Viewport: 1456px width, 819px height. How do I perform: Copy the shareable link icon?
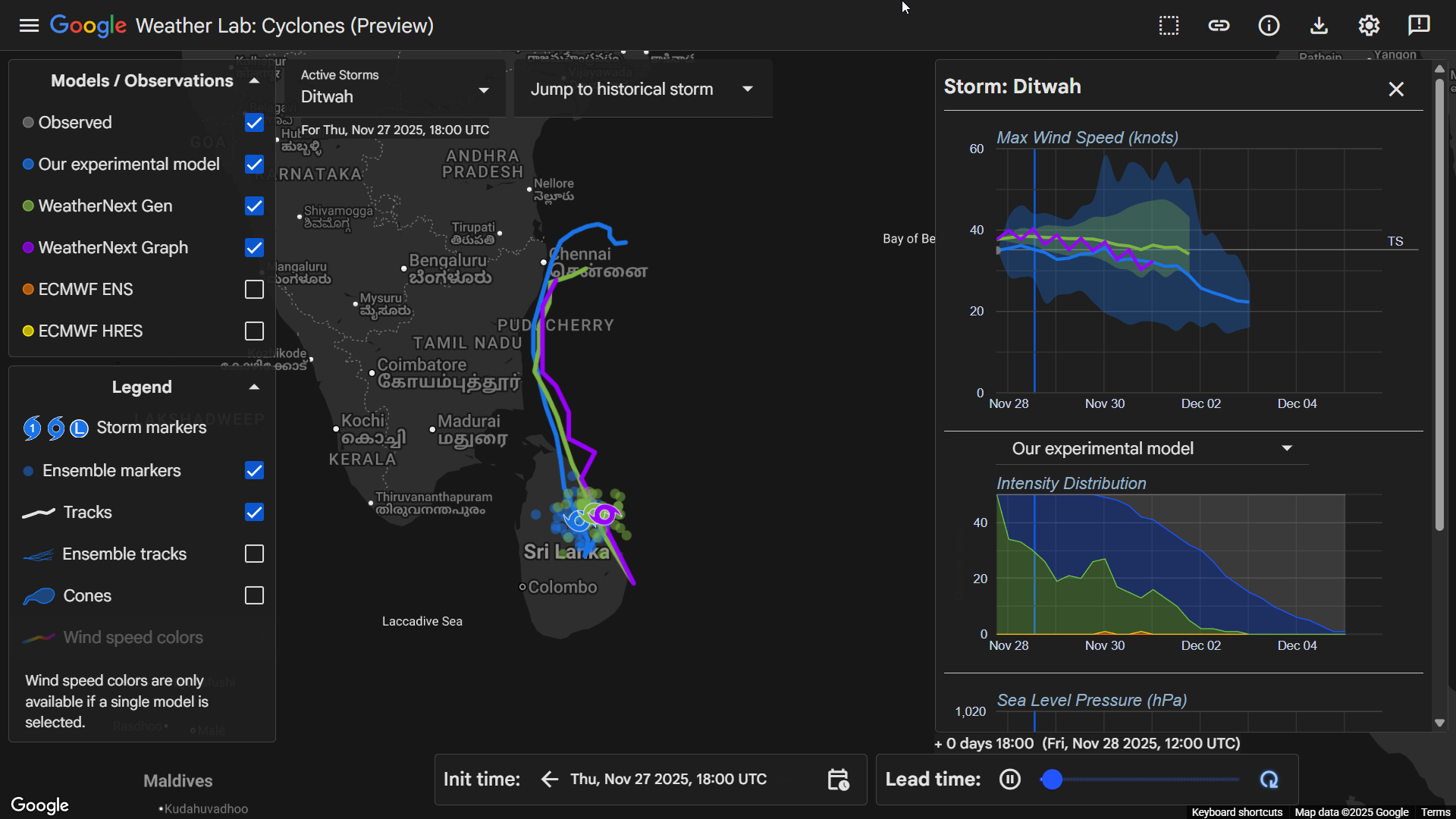pyautogui.click(x=1219, y=25)
